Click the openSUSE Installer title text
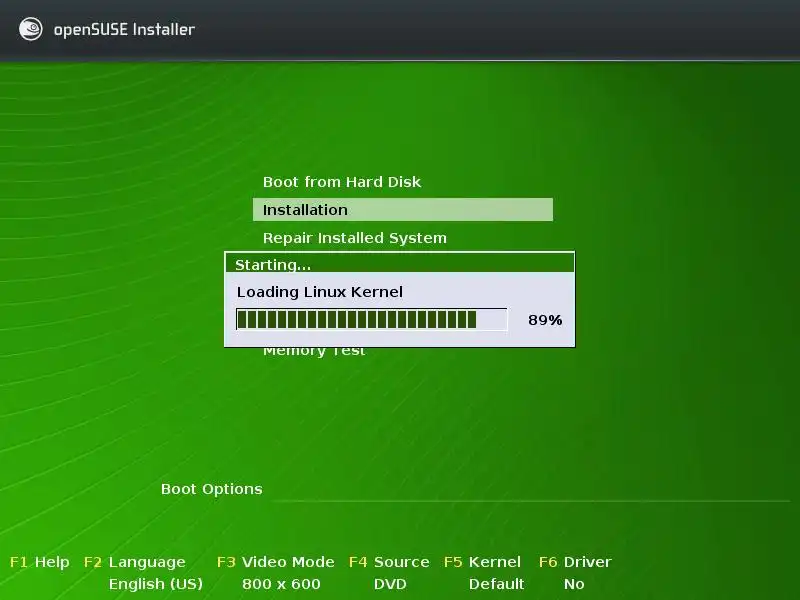Image resolution: width=800 pixels, height=600 pixels. tap(124, 30)
